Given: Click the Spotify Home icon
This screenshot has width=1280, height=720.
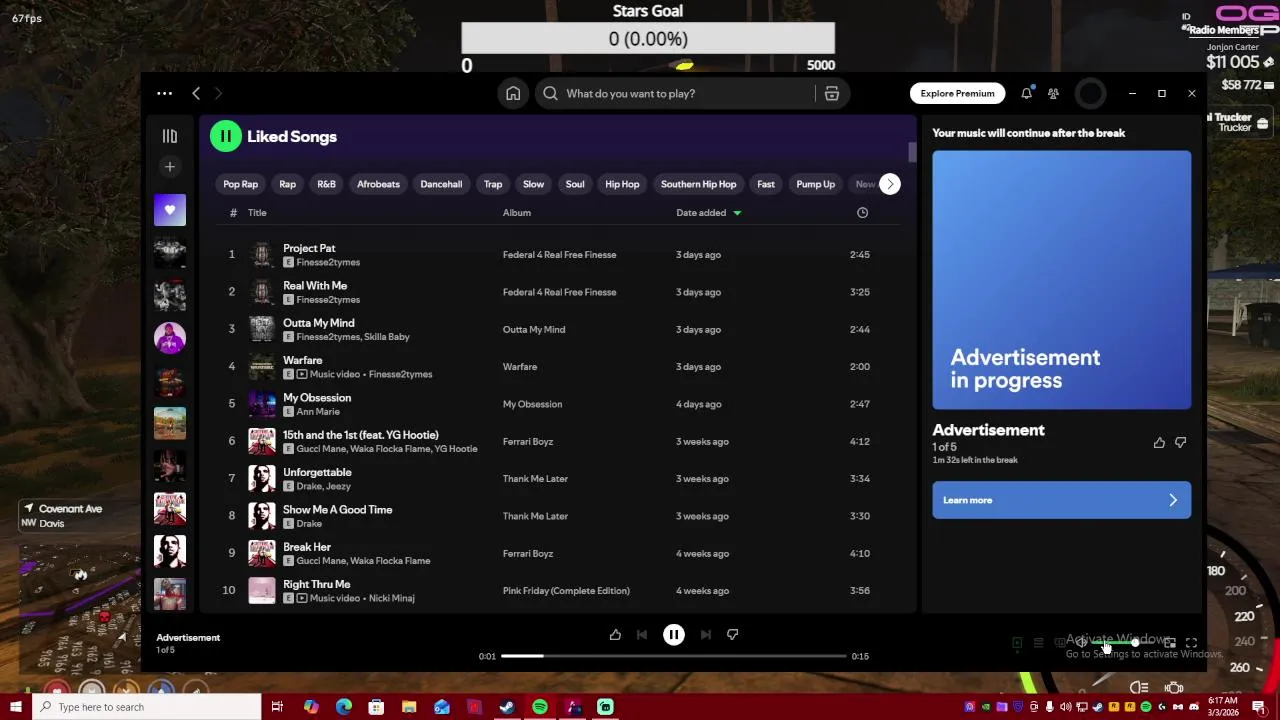Looking at the screenshot, I should point(513,93).
